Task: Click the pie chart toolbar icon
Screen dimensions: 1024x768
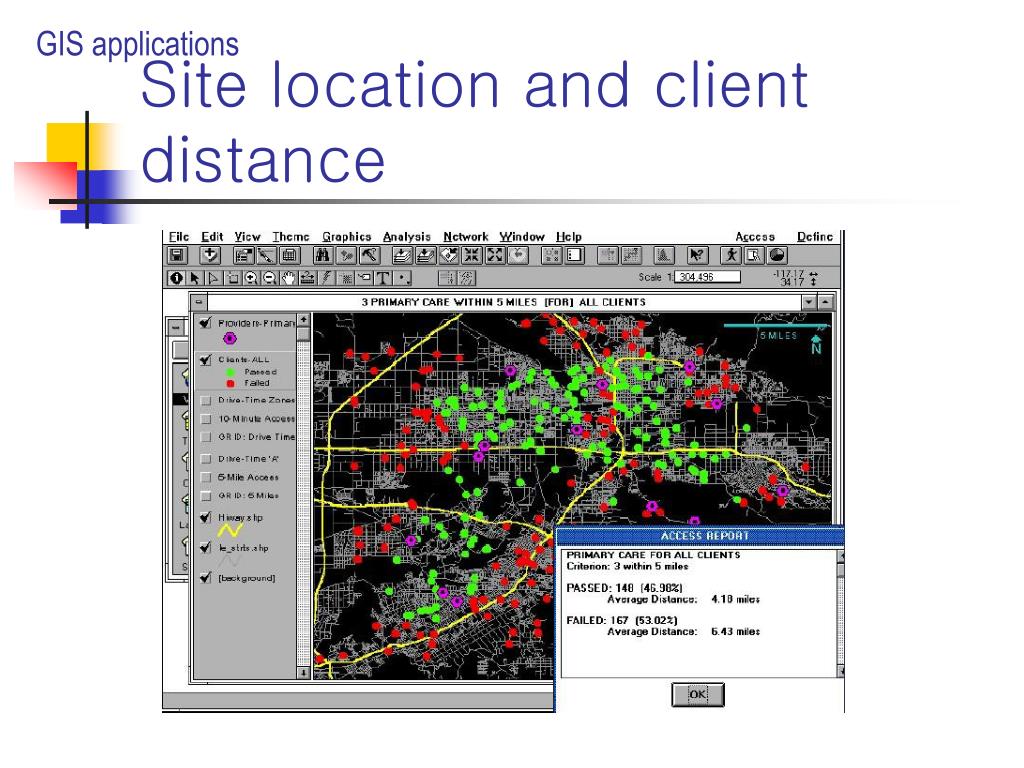Action: 777,255
